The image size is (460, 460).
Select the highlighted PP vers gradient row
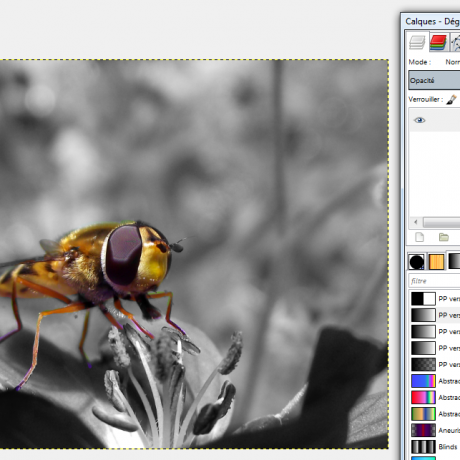pos(435,315)
